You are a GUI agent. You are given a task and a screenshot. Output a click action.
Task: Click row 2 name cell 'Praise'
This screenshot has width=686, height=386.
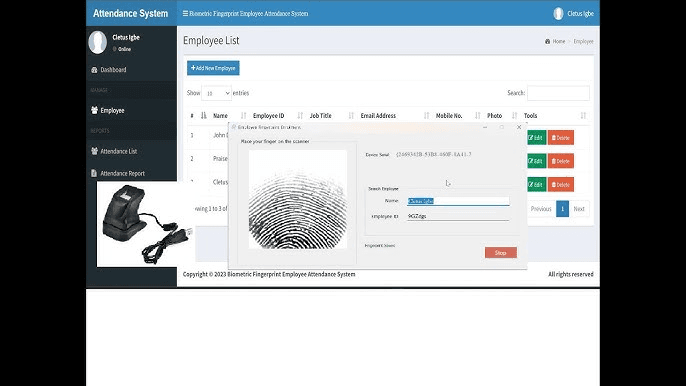point(220,158)
